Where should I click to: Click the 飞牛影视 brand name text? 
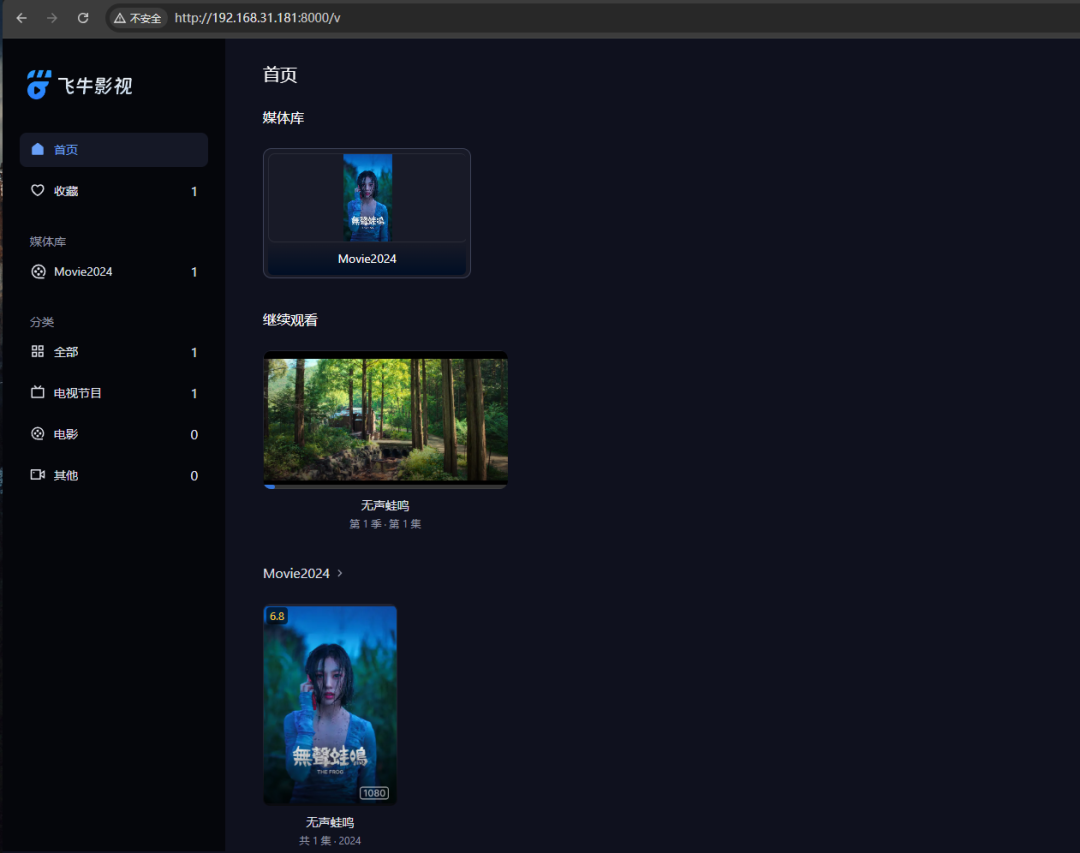point(95,85)
